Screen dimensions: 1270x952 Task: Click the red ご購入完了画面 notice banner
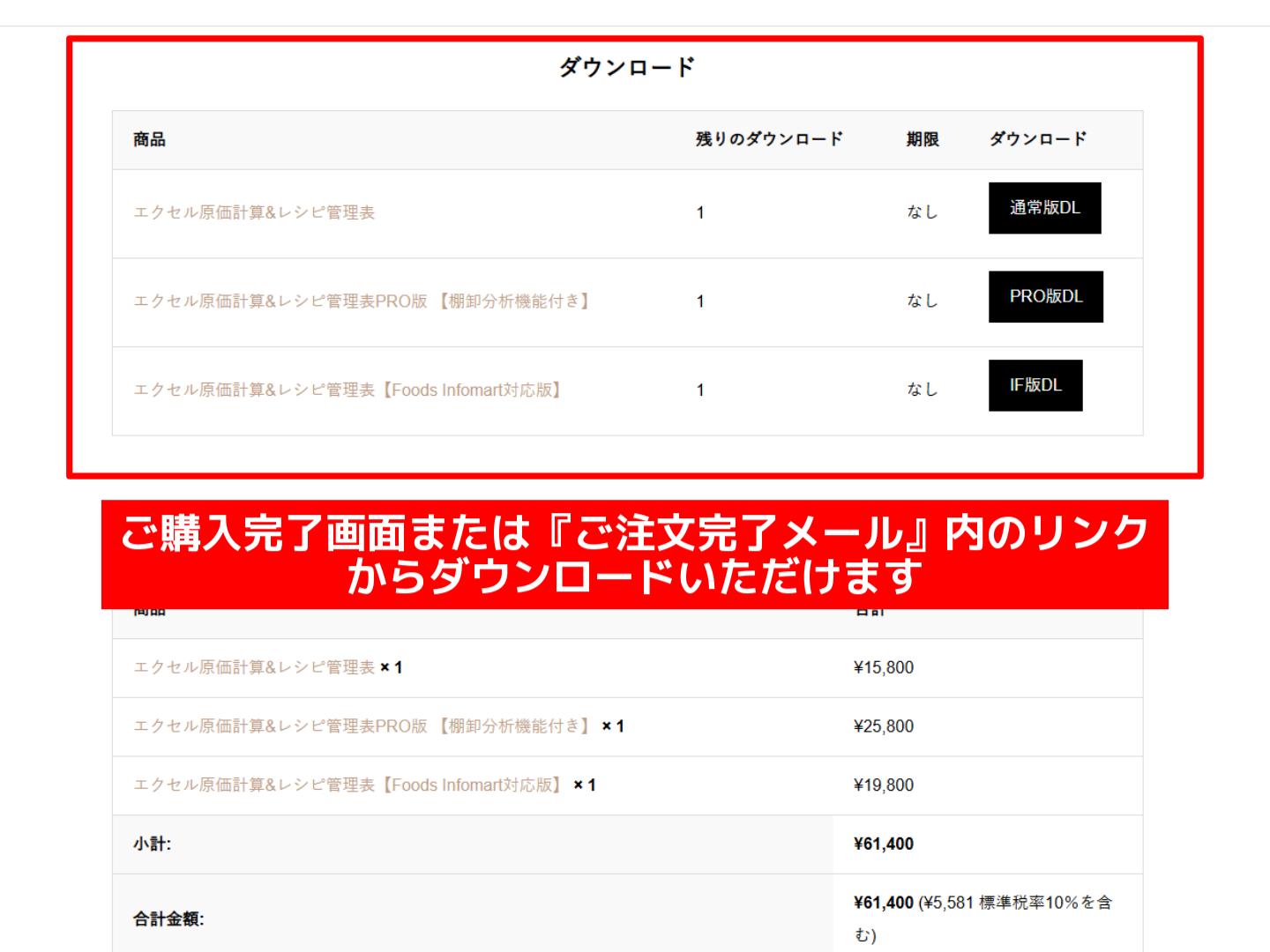[634, 554]
